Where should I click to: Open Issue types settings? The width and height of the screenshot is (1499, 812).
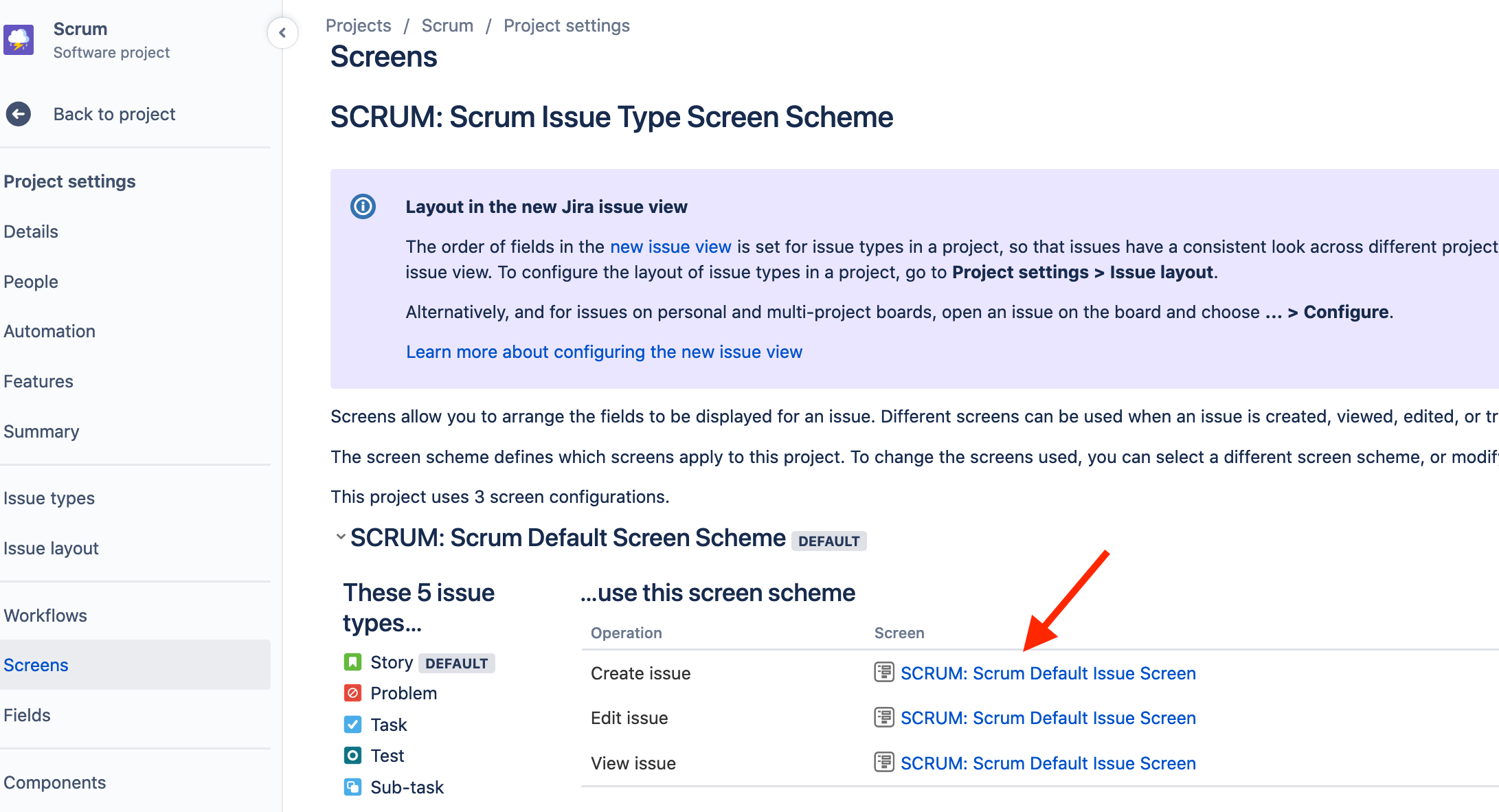coord(49,498)
